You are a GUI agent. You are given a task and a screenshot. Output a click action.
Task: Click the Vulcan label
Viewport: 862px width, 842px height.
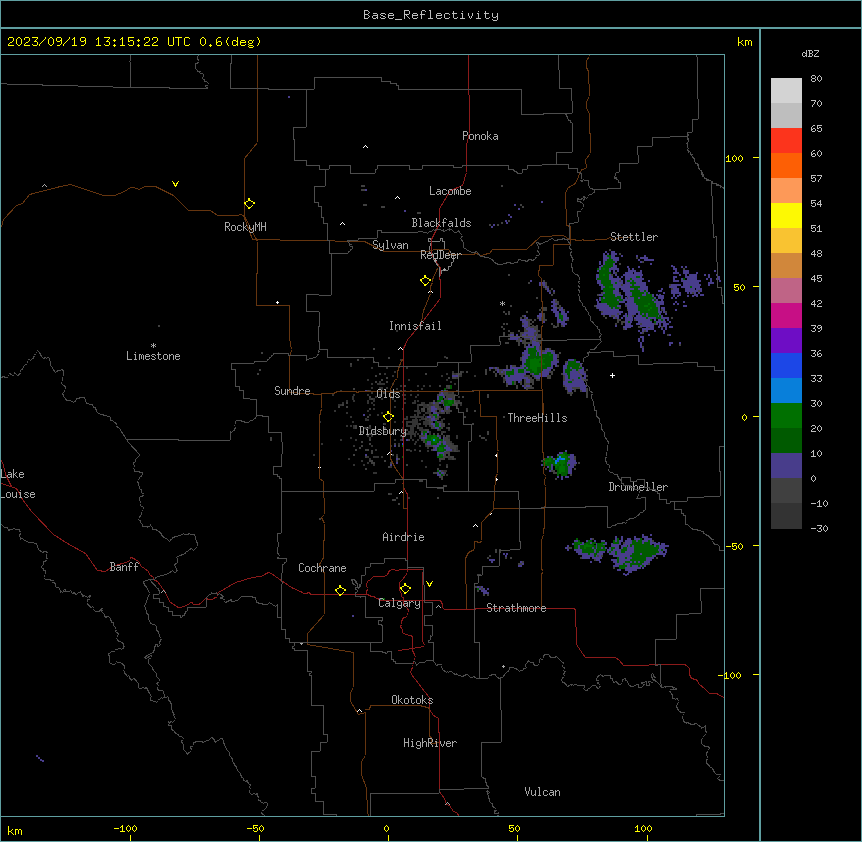point(543,792)
